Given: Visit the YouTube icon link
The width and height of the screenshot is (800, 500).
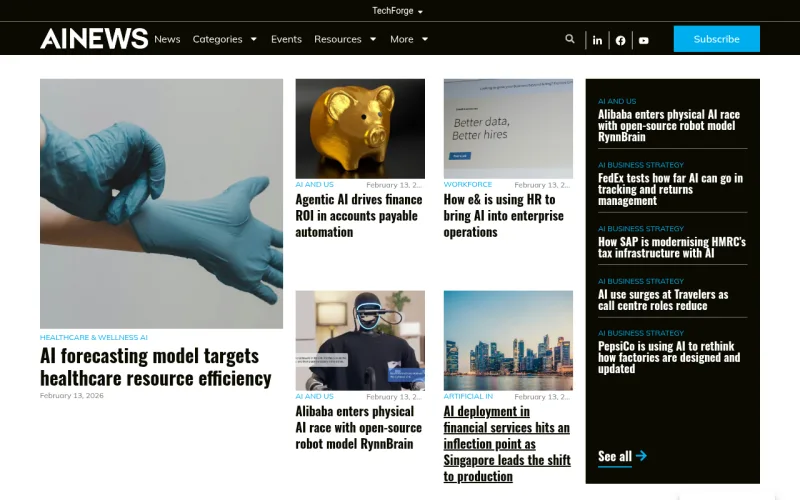Looking at the screenshot, I should pyautogui.click(x=644, y=40).
